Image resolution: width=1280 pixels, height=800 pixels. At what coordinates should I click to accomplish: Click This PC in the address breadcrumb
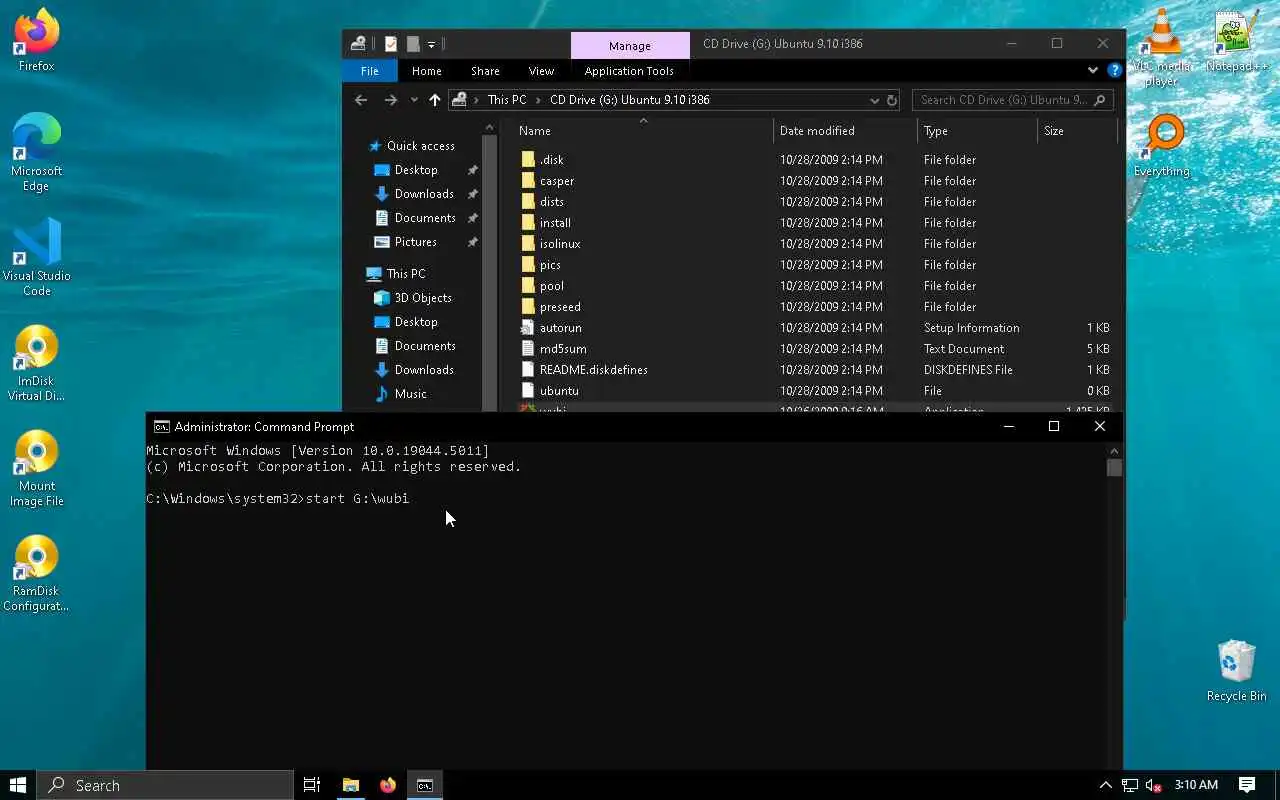click(507, 100)
